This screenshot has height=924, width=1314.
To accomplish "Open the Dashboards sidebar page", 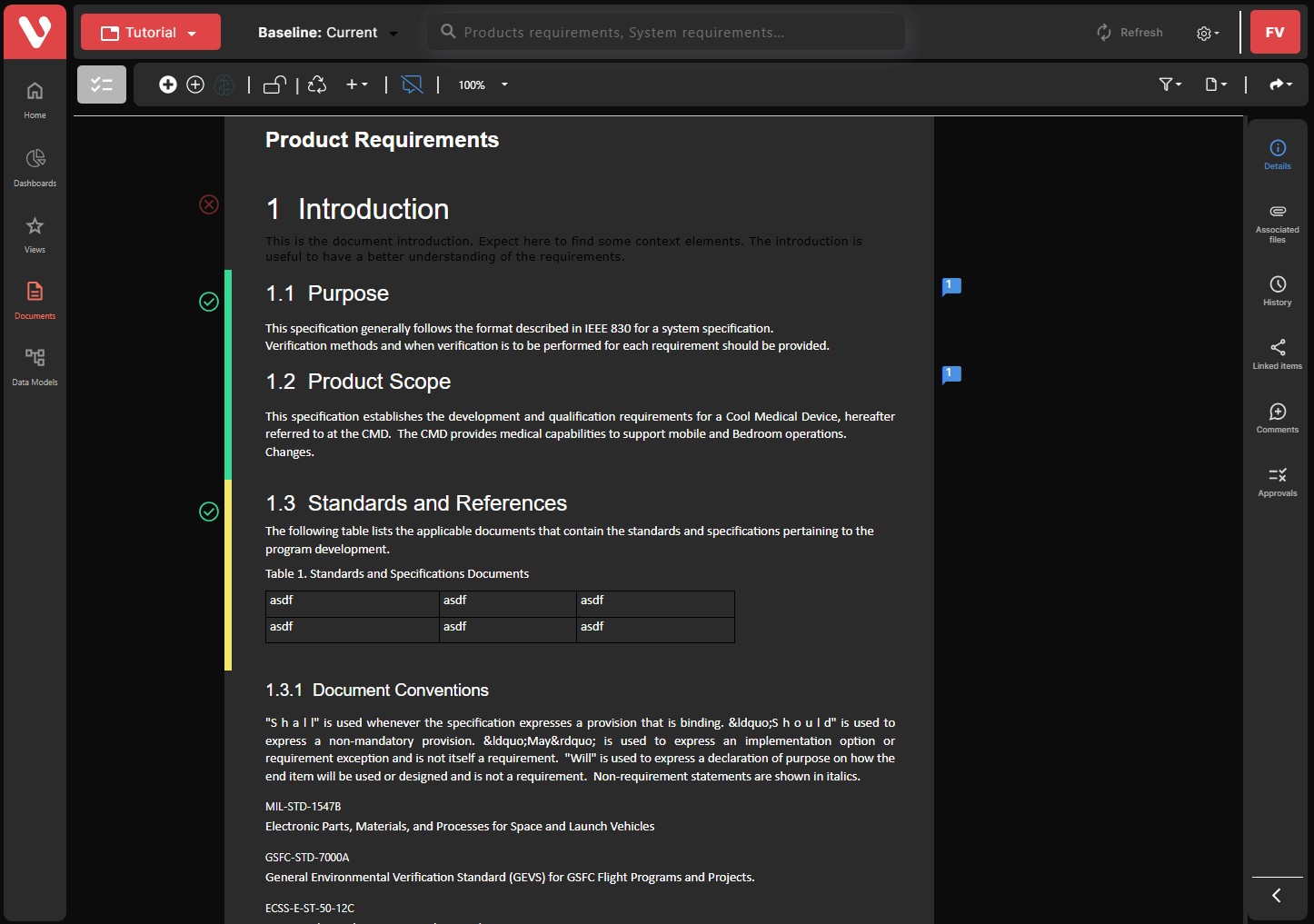I will [35, 168].
